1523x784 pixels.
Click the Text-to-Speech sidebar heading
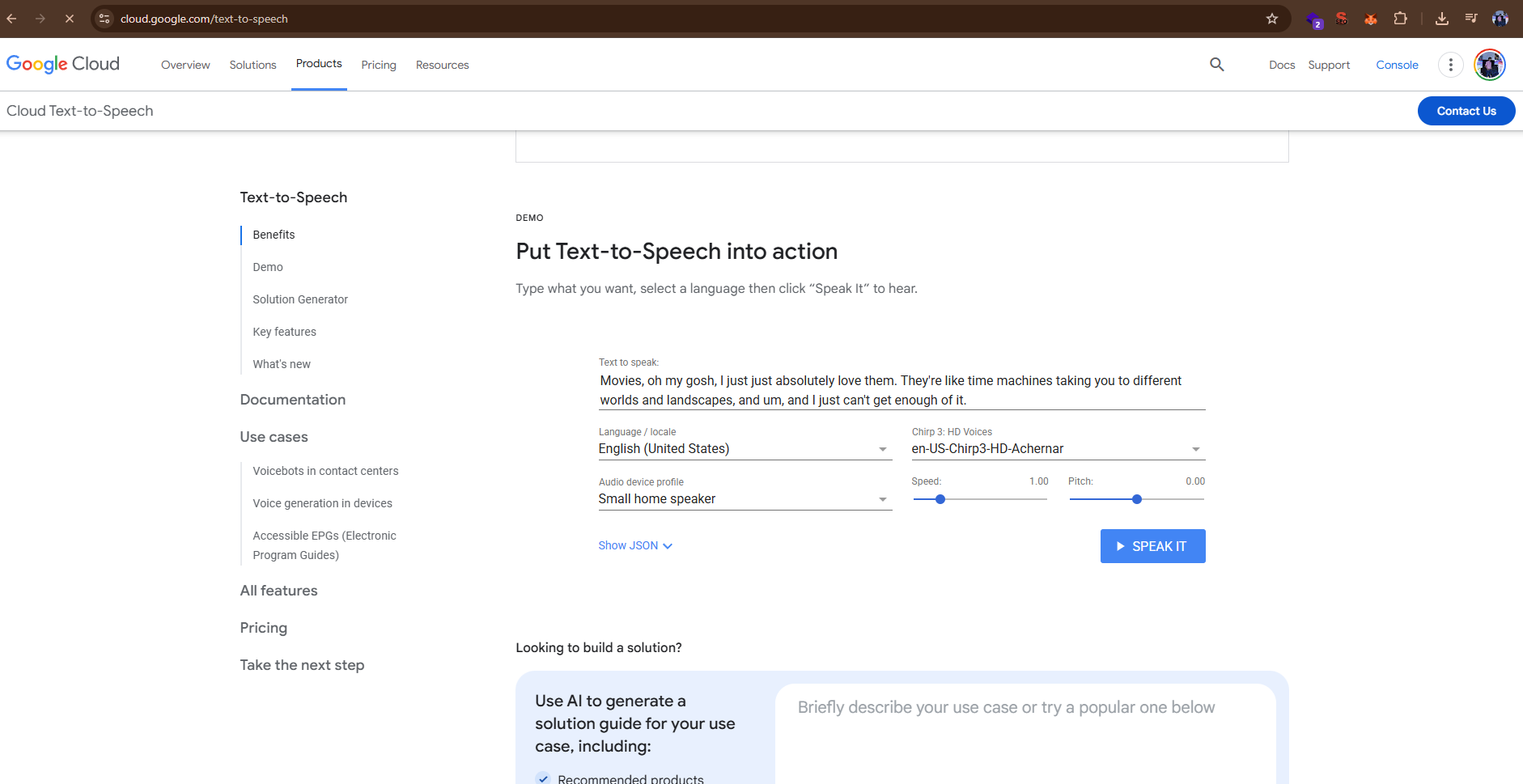click(293, 197)
